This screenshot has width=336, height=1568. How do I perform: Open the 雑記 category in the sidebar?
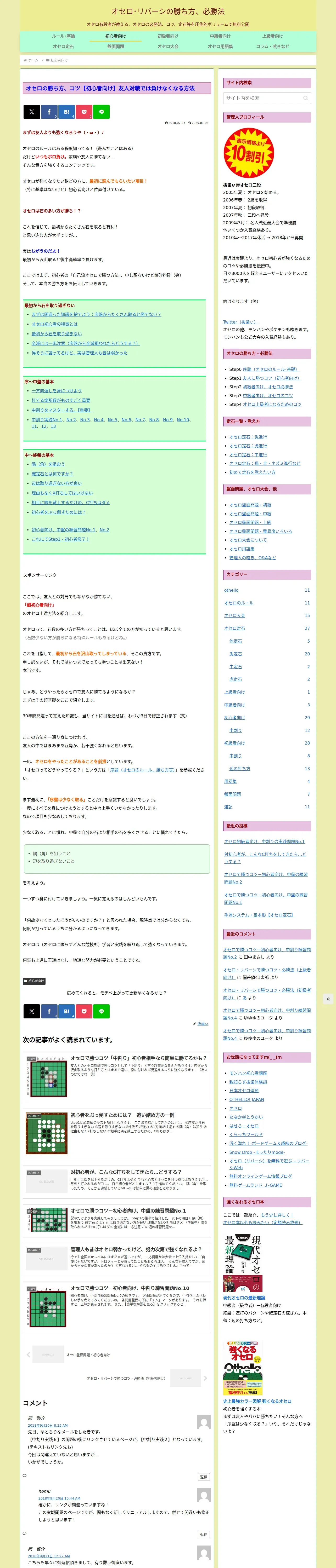click(x=228, y=806)
